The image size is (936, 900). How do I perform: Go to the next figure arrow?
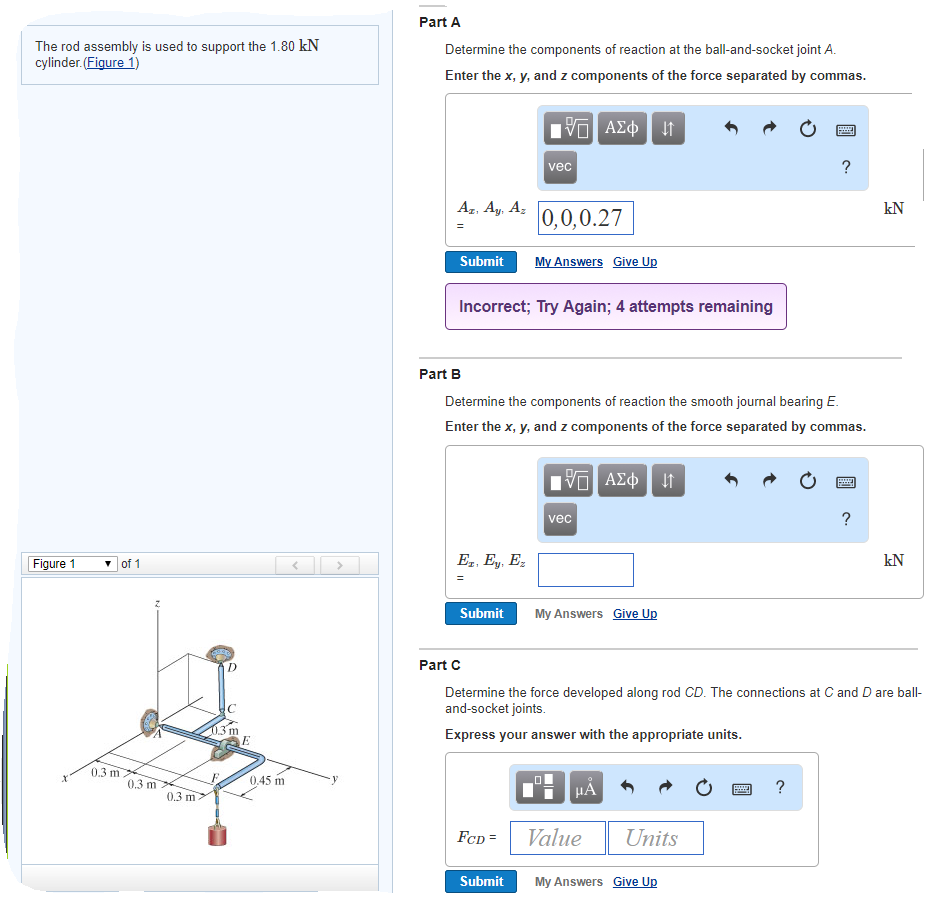340,565
